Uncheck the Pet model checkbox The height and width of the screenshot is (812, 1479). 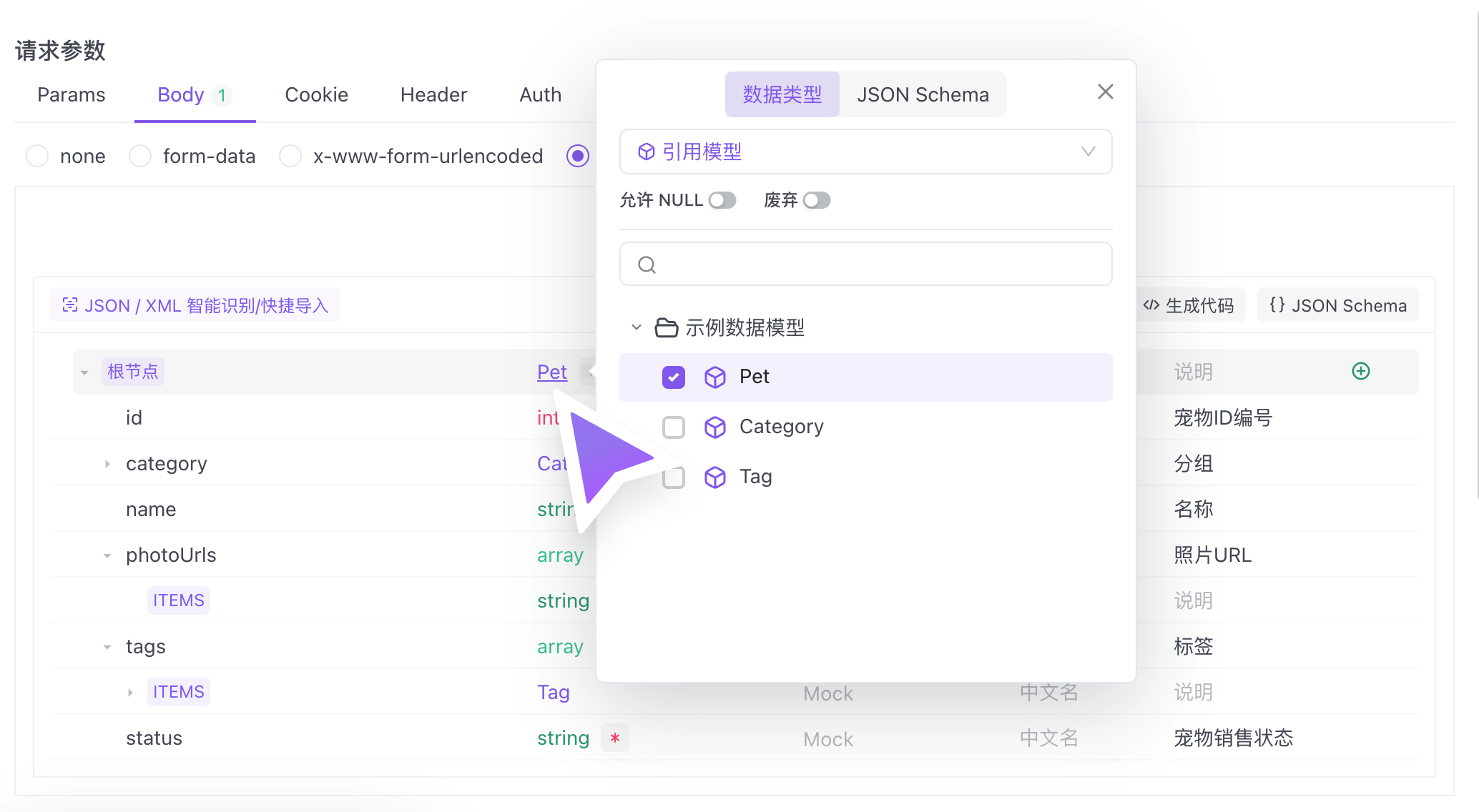(x=673, y=377)
